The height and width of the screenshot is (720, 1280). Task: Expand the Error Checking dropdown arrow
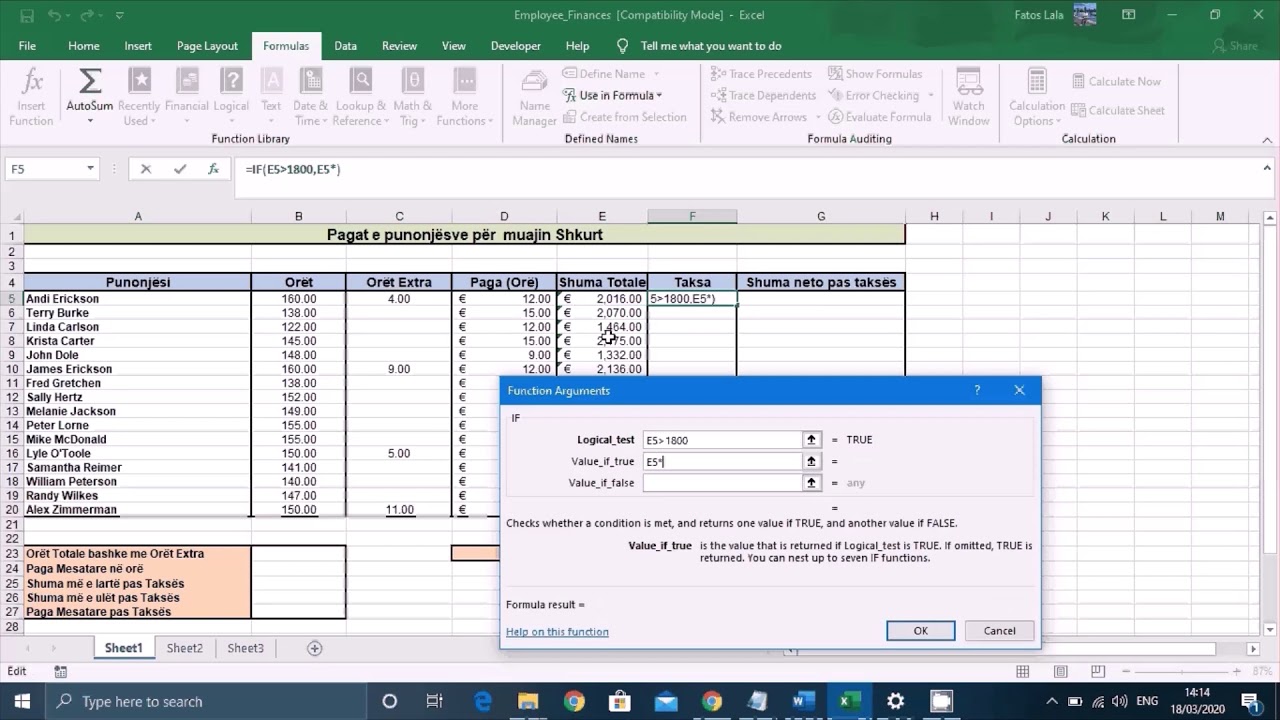tap(931, 95)
